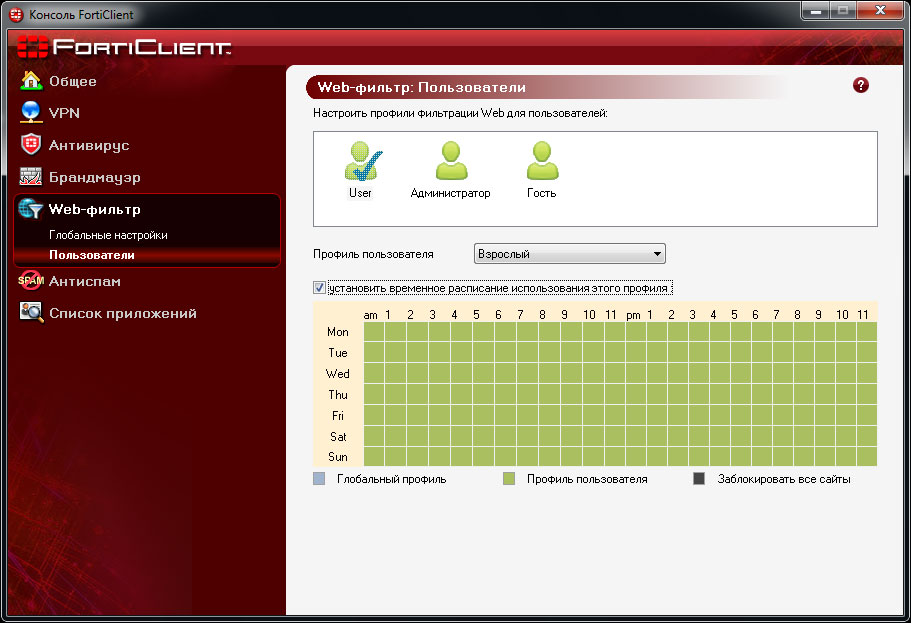Click the am column header

pos(370,315)
